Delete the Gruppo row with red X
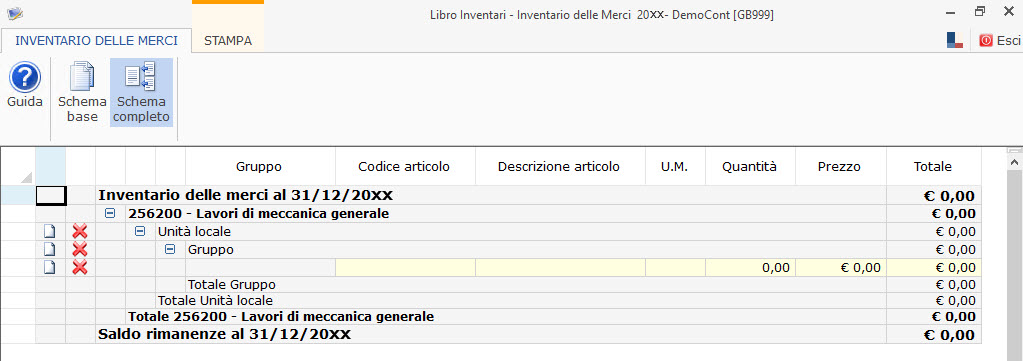 point(80,249)
